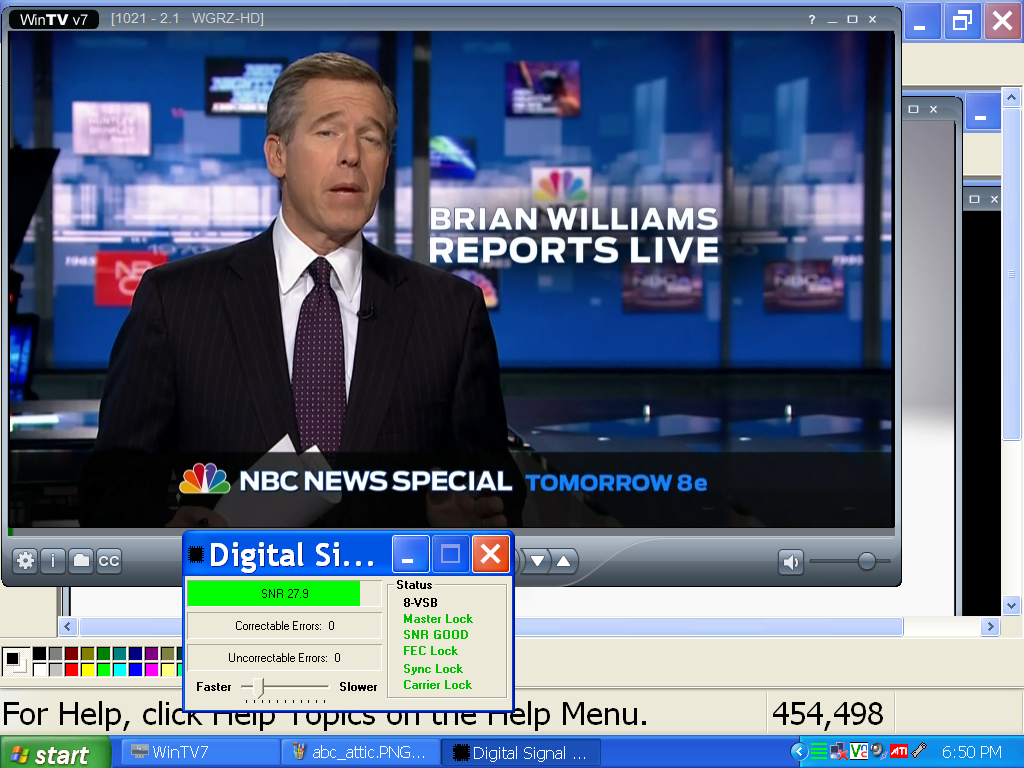Click the VNC tray icon
Screen dimensions: 1024x768
[858, 752]
